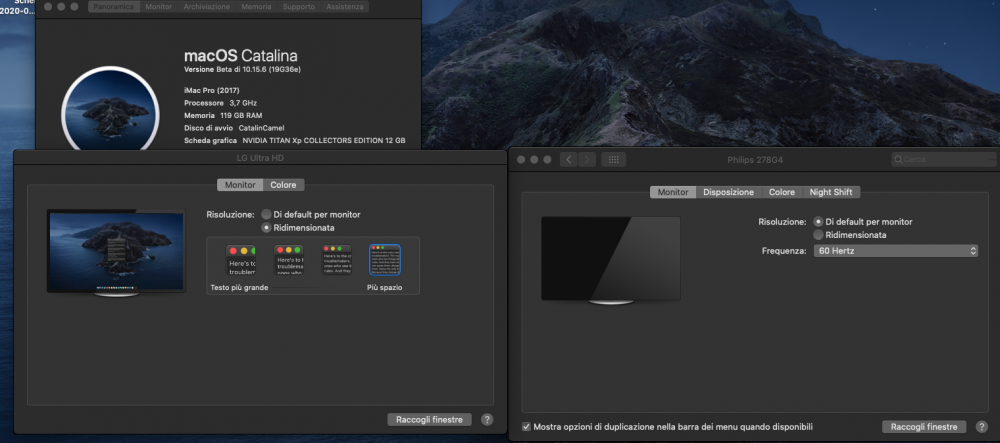Close the About This Mac window
The image size is (1000, 443).
point(48,6)
